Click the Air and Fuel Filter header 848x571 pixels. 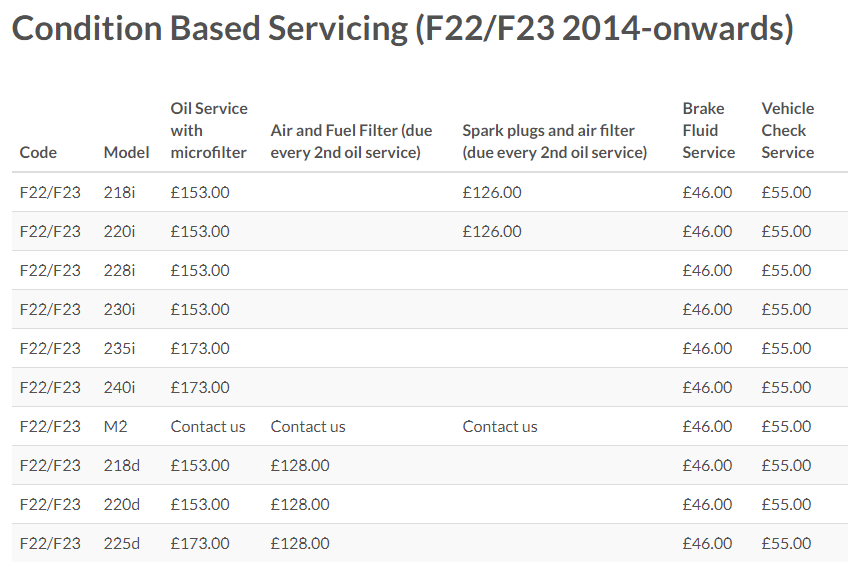coord(351,142)
